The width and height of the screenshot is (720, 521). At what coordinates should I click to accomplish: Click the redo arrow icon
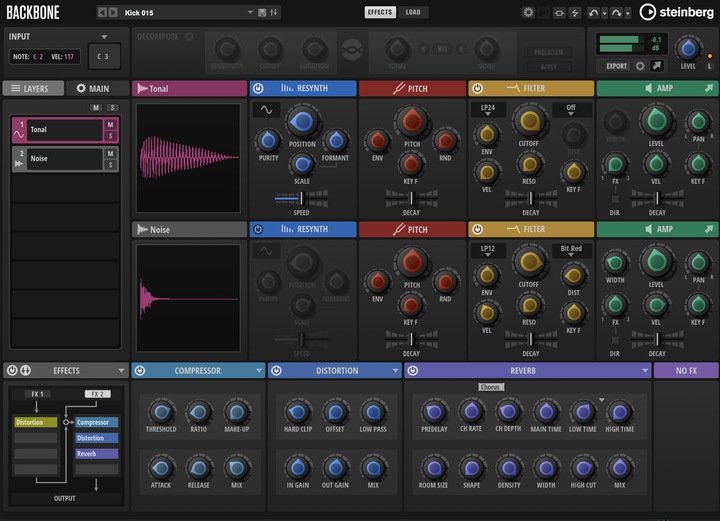(616, 13)
